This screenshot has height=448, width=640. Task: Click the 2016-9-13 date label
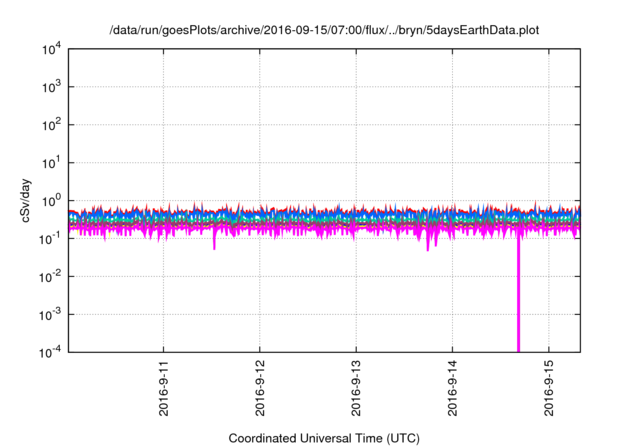click(x=356, y=388)
